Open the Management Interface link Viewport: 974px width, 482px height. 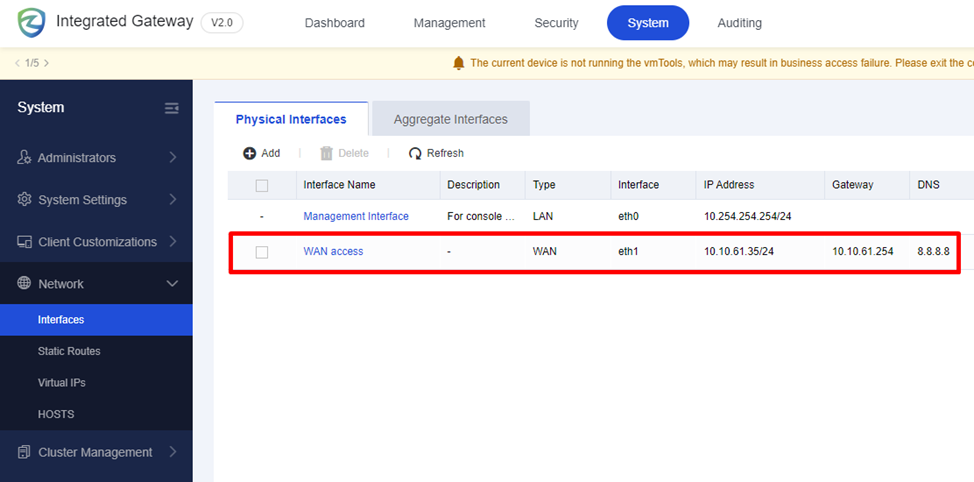tap(356, 216)
